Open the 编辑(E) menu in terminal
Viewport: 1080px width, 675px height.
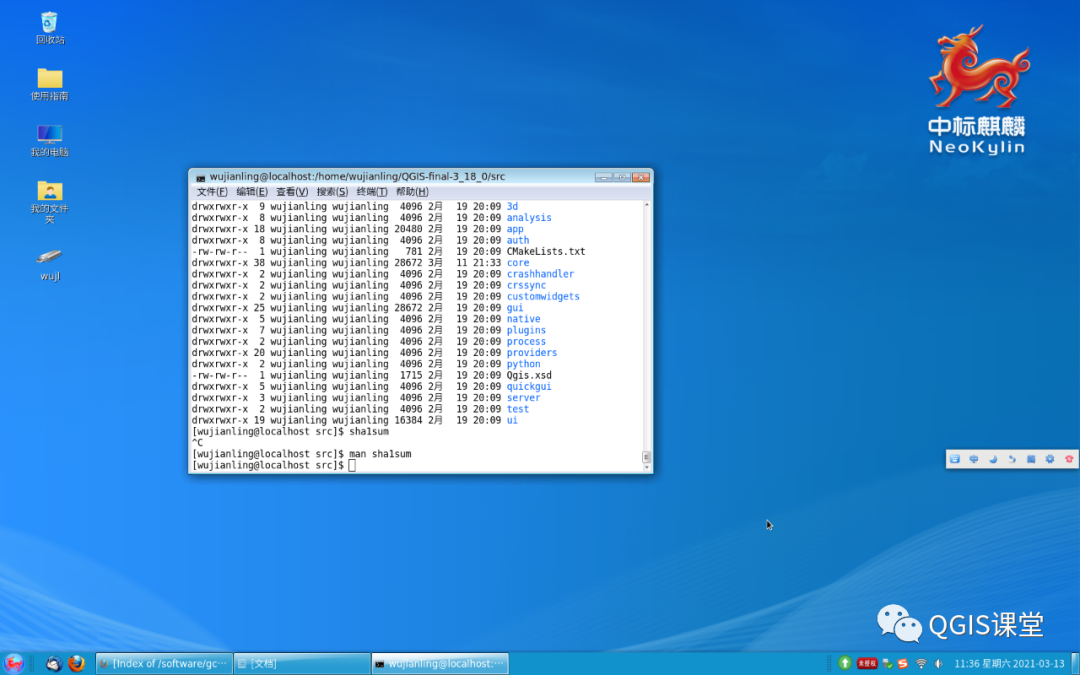[251, 192]
